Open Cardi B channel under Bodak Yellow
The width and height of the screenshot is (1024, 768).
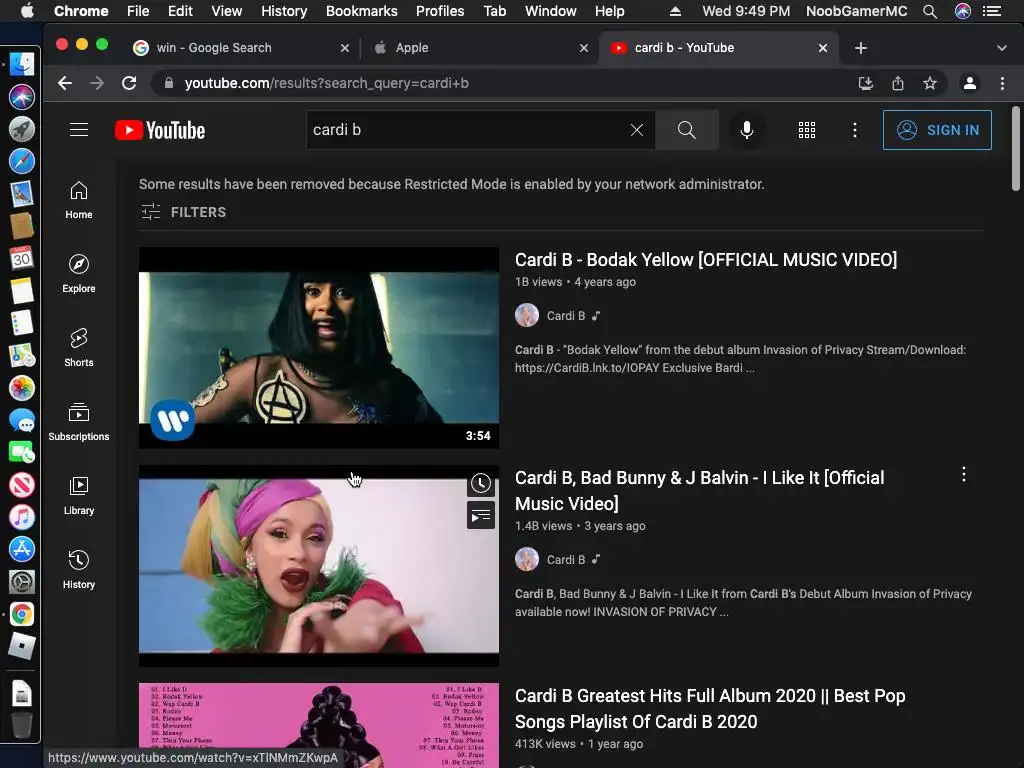coord(566,316)
